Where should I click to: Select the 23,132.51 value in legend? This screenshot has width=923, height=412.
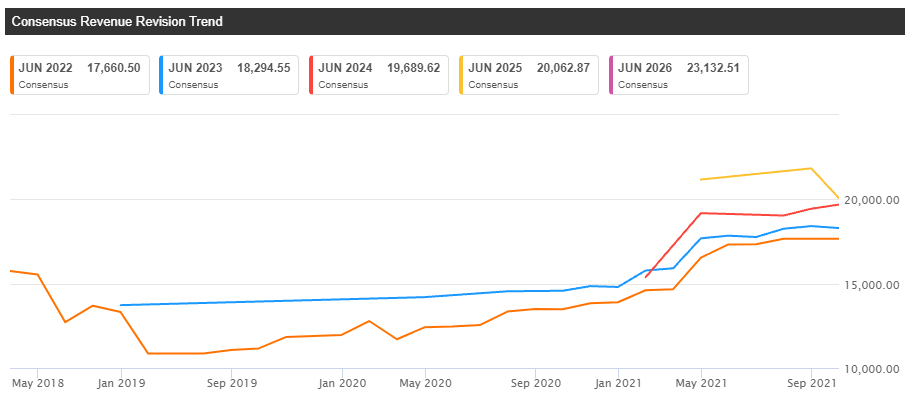point(713,68)
